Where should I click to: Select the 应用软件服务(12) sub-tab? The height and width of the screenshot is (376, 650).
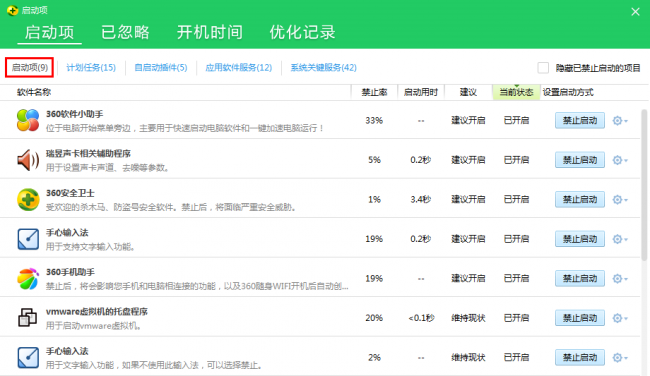point(239,68)
